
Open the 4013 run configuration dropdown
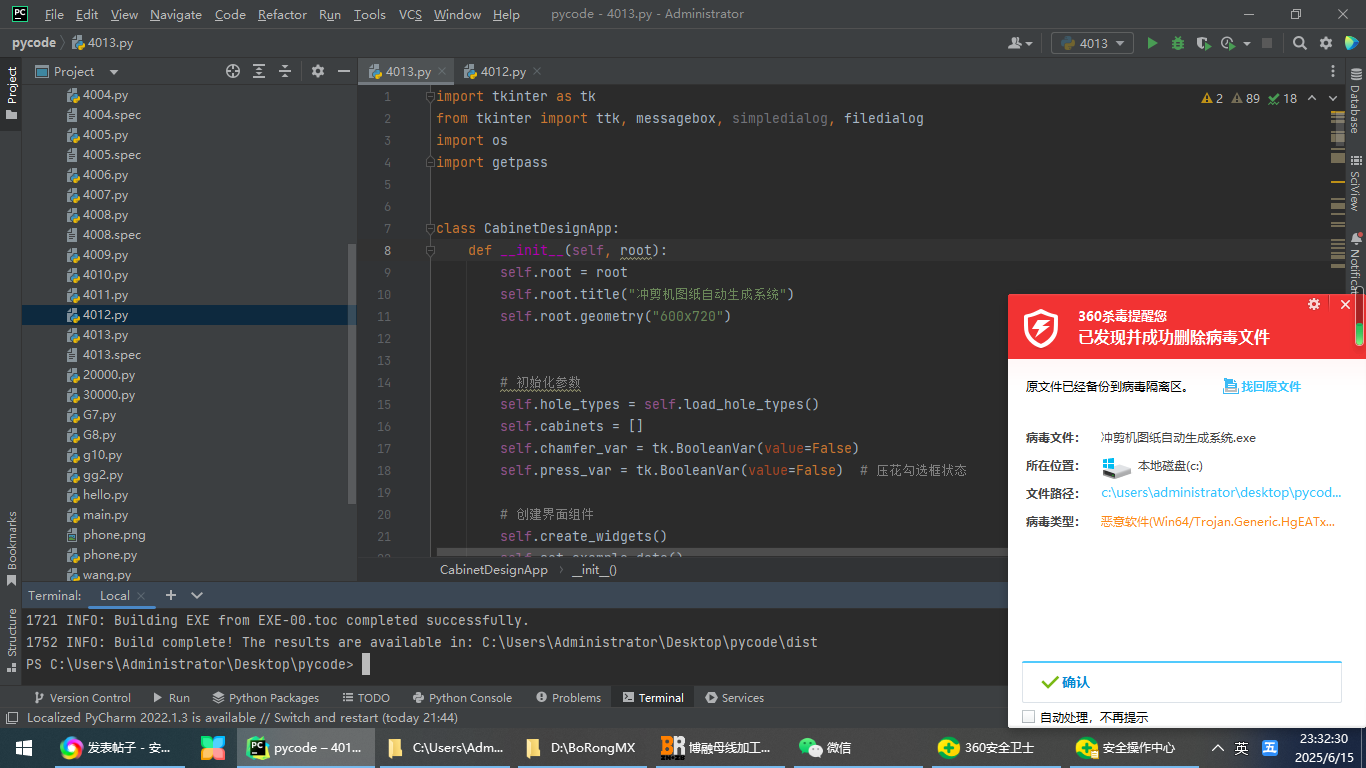tap(1092, 43)
